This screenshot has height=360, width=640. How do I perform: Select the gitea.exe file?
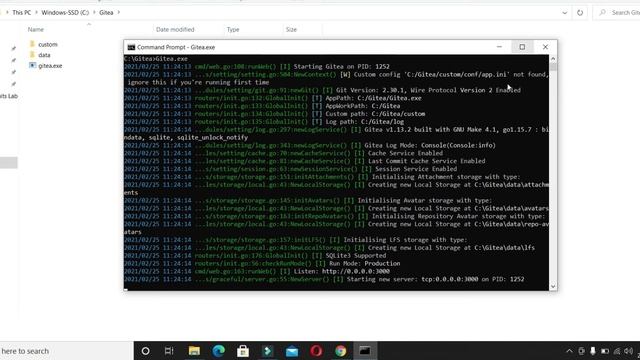tap(50, 65)
